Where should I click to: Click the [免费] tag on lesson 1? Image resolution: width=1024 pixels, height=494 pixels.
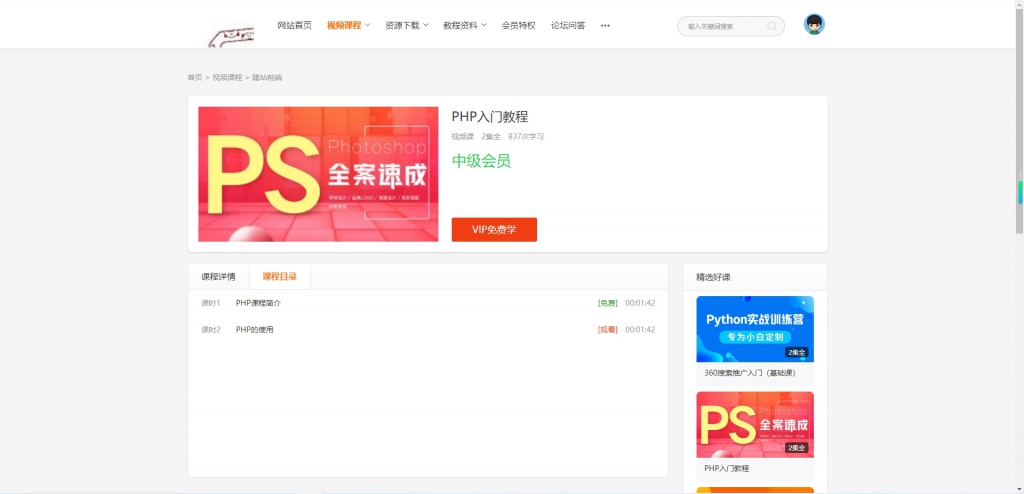tap(608, 303)
